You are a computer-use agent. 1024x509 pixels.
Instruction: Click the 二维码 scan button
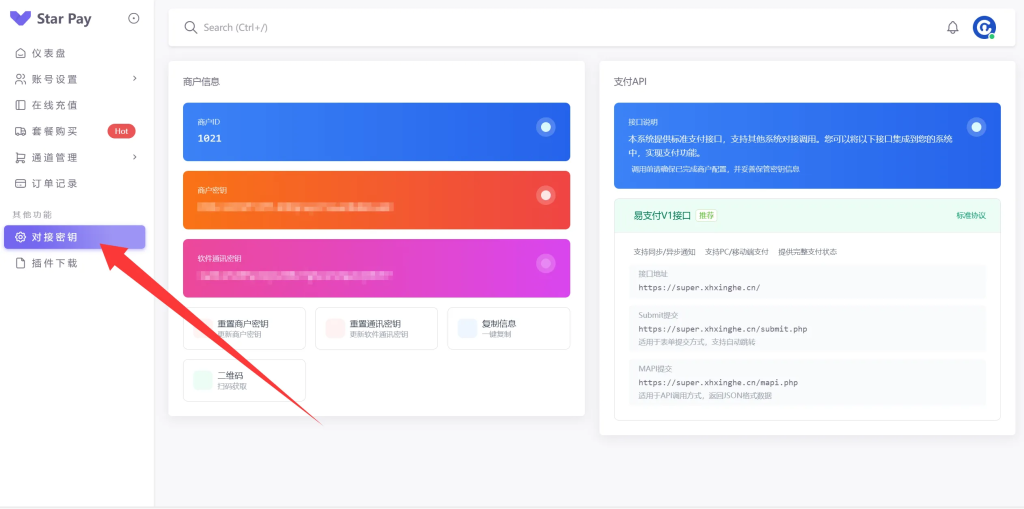pyautogui.click(x=244, y=380)
